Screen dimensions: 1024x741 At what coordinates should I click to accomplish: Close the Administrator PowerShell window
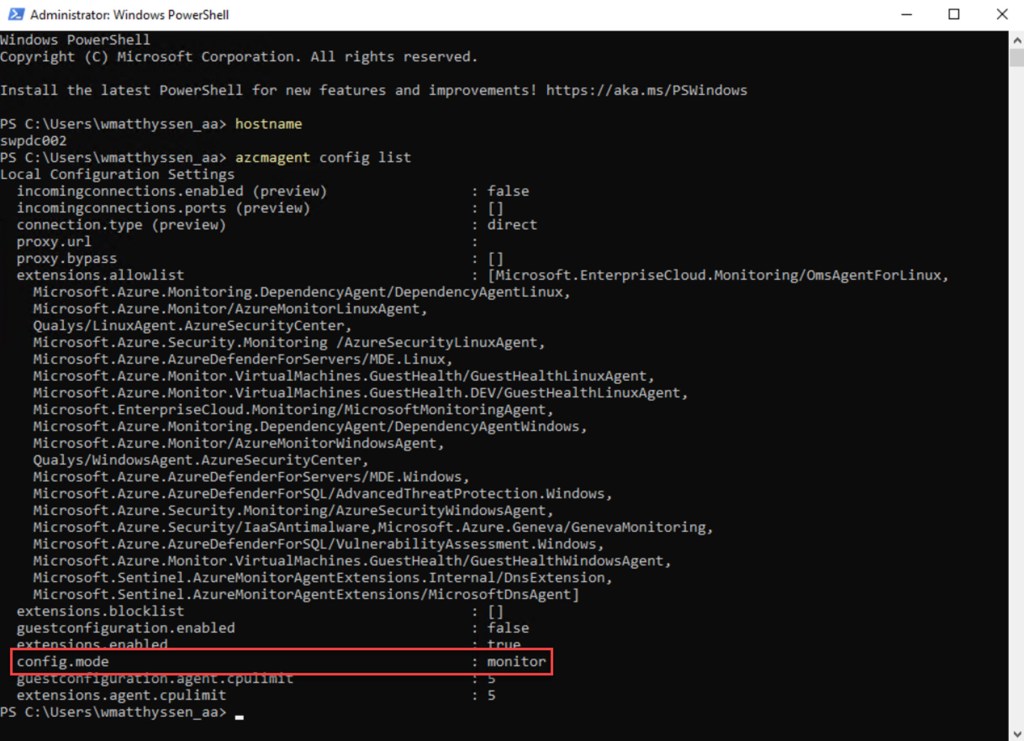click(x=999, y=15)
